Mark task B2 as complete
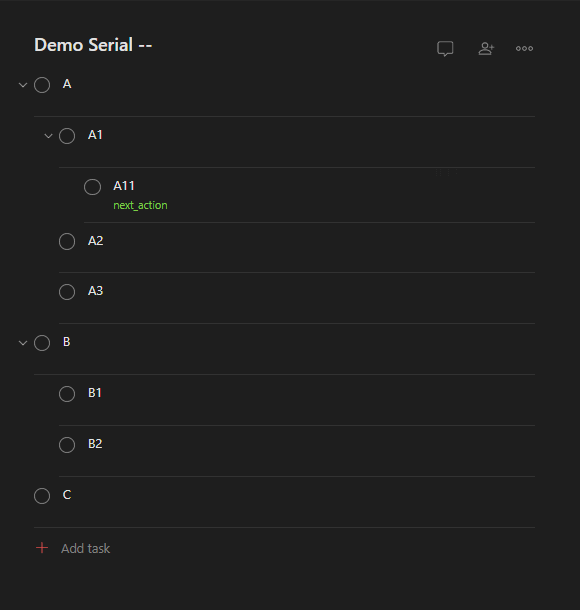580x610 pixels. [67, 445]
